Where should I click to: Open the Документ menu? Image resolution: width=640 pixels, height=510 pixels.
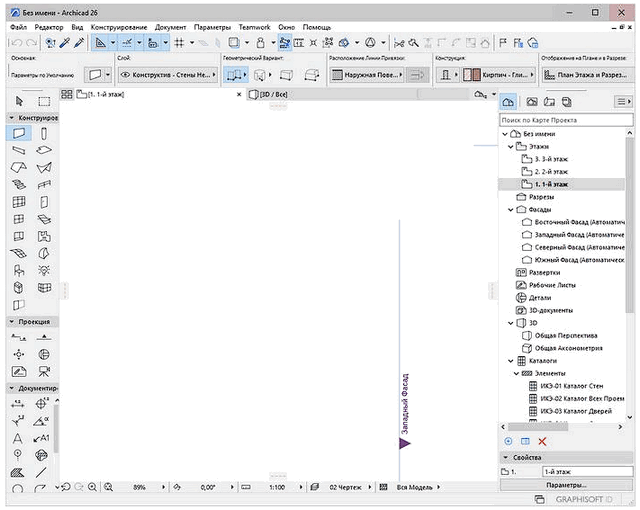tap(170, 27)
